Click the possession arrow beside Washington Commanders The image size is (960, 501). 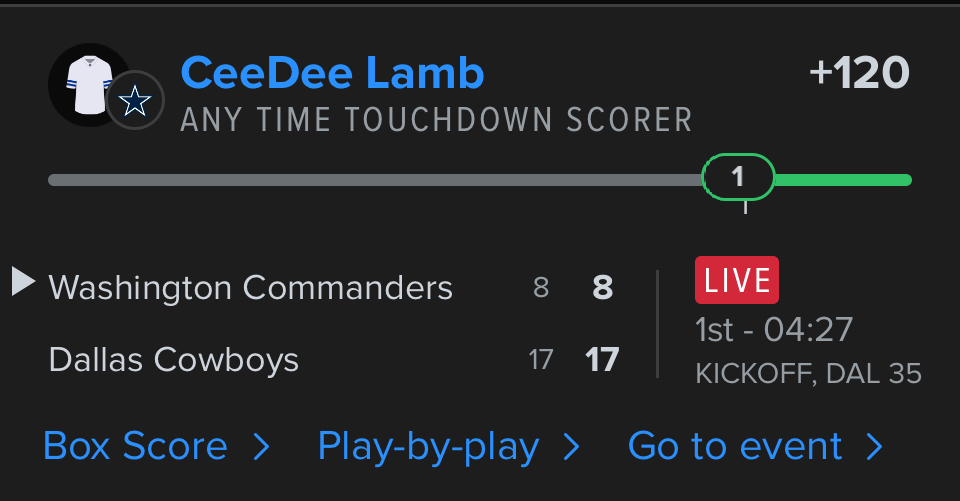pos(23,281)
